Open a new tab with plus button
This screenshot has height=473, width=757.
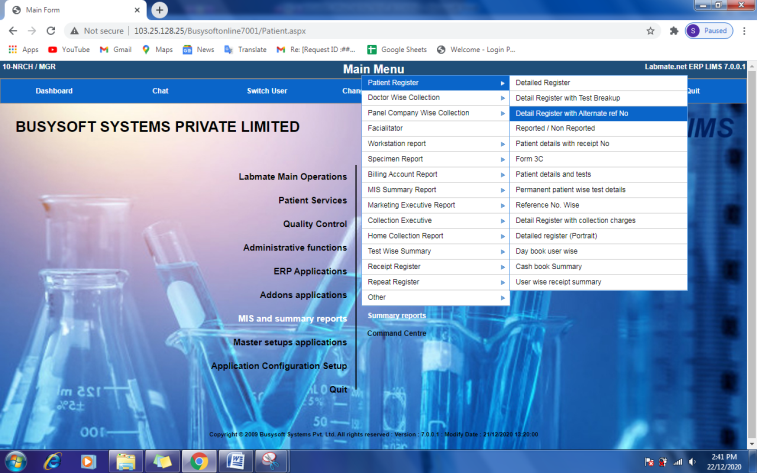[159, 10]
